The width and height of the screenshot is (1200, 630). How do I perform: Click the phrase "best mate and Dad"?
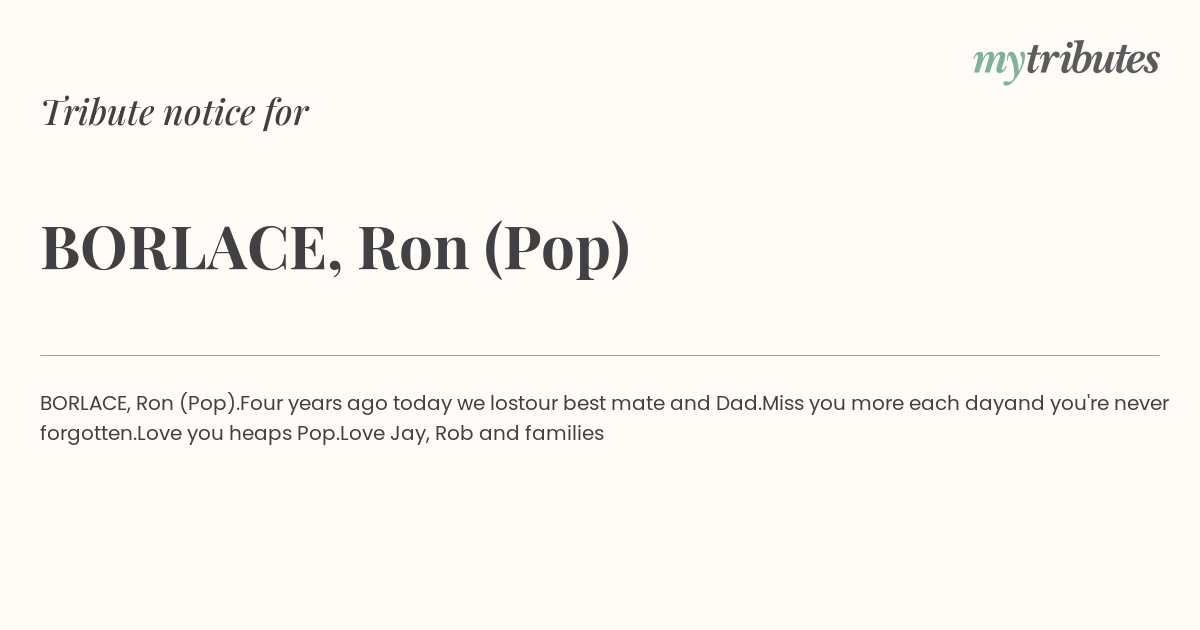pos(660,404)
